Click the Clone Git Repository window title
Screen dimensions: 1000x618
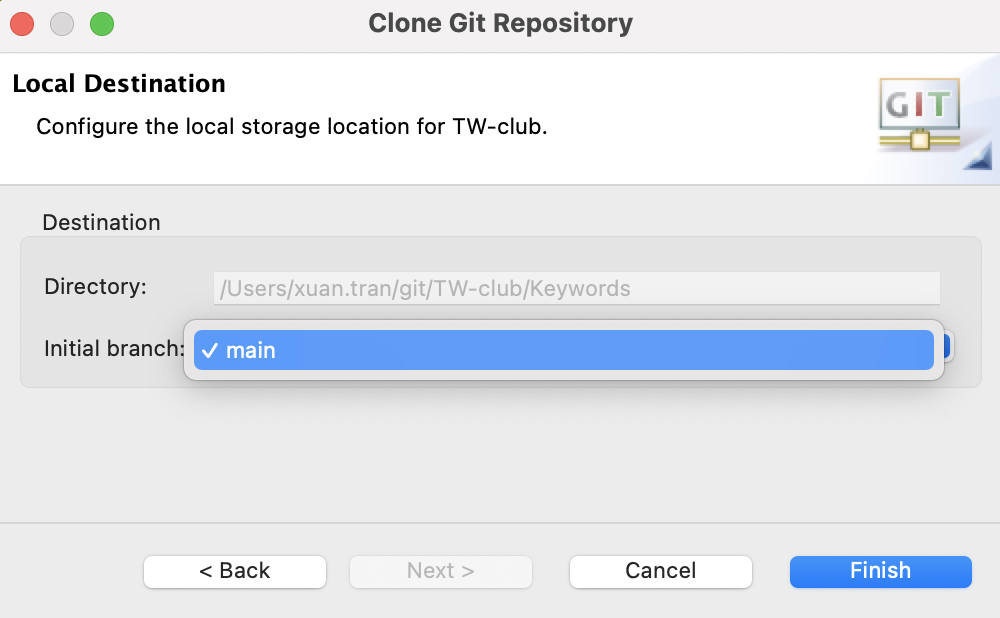(500, 23)
